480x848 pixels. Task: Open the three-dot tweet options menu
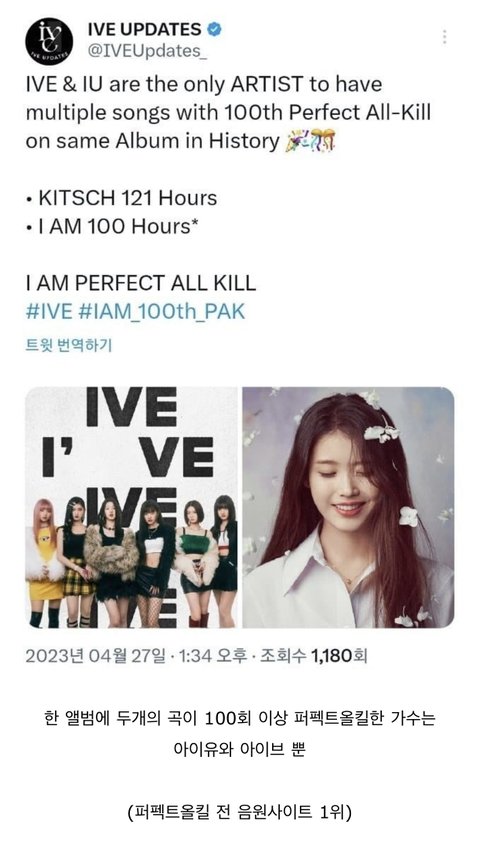pos(444,37)
